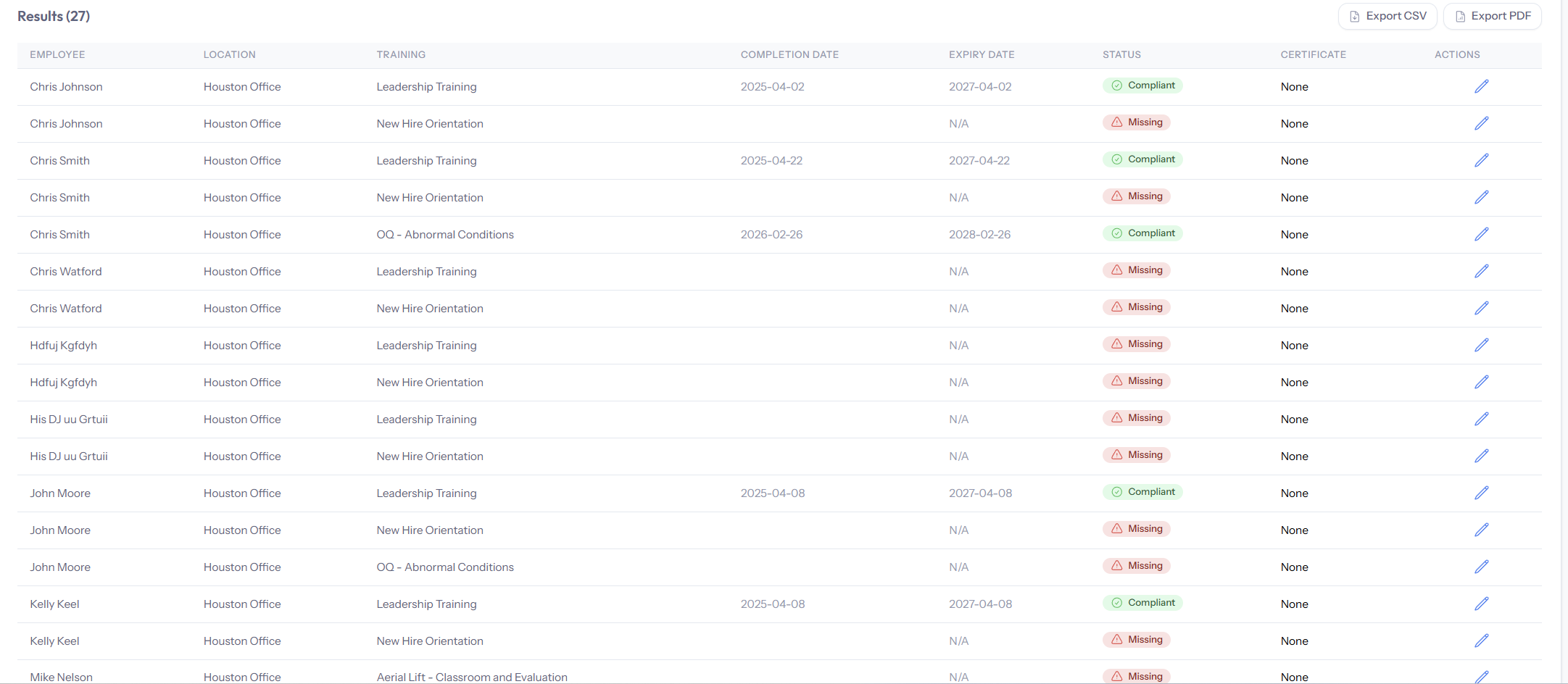Export results as CSV
1568x684 pixels.
tap(1387, 16)
